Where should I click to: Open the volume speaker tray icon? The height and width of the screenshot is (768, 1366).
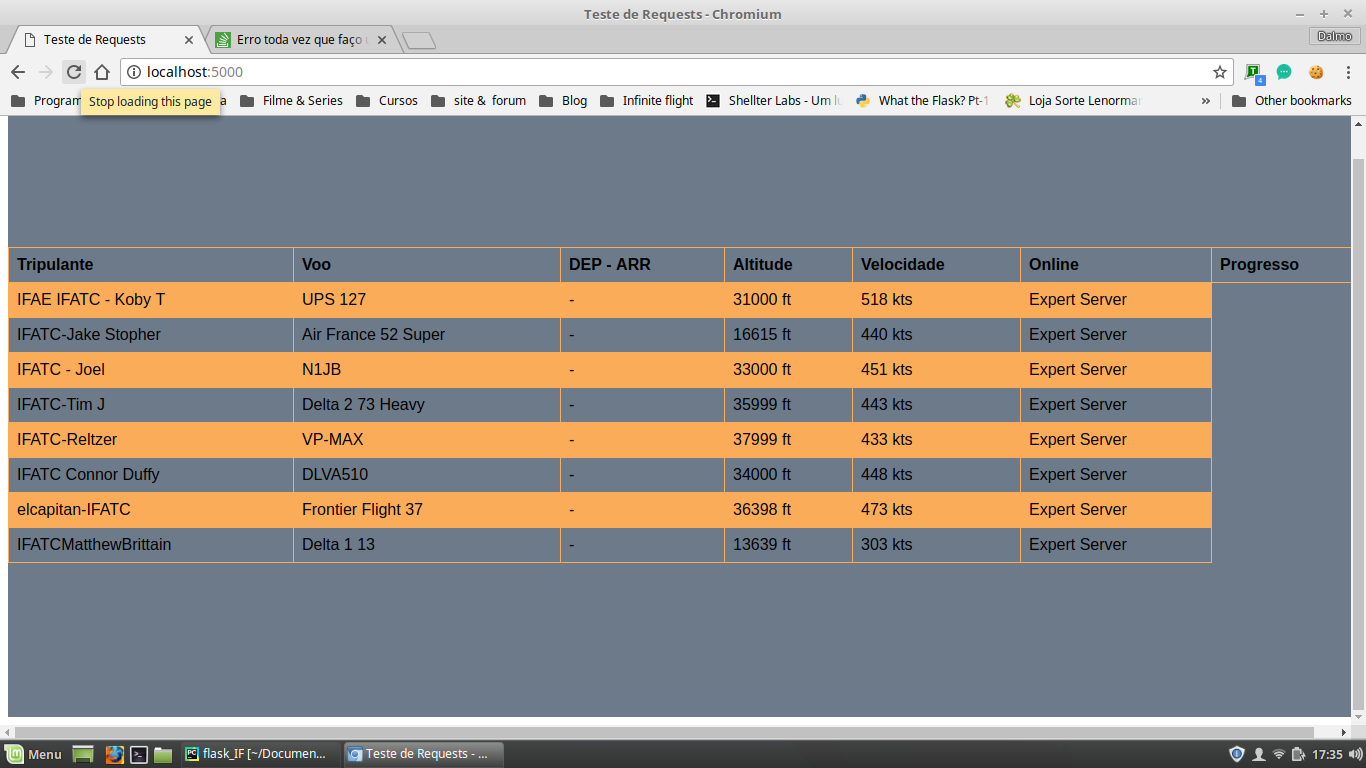(1356, 754)
